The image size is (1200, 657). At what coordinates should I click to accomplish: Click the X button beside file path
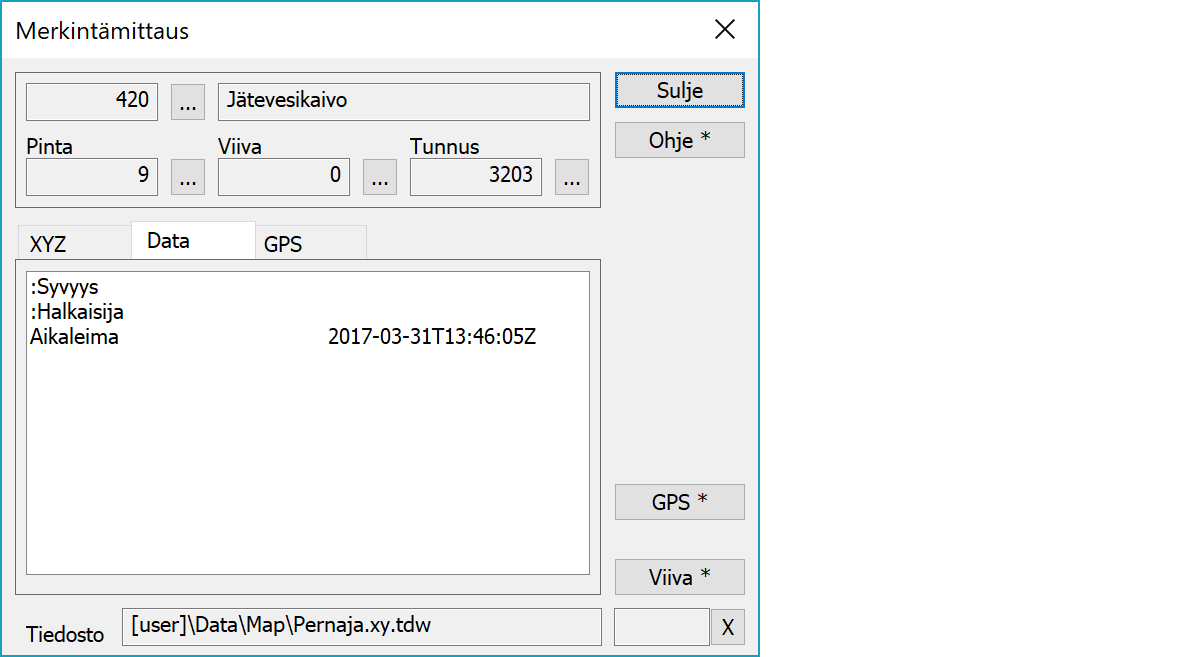(x=727, y=627)
